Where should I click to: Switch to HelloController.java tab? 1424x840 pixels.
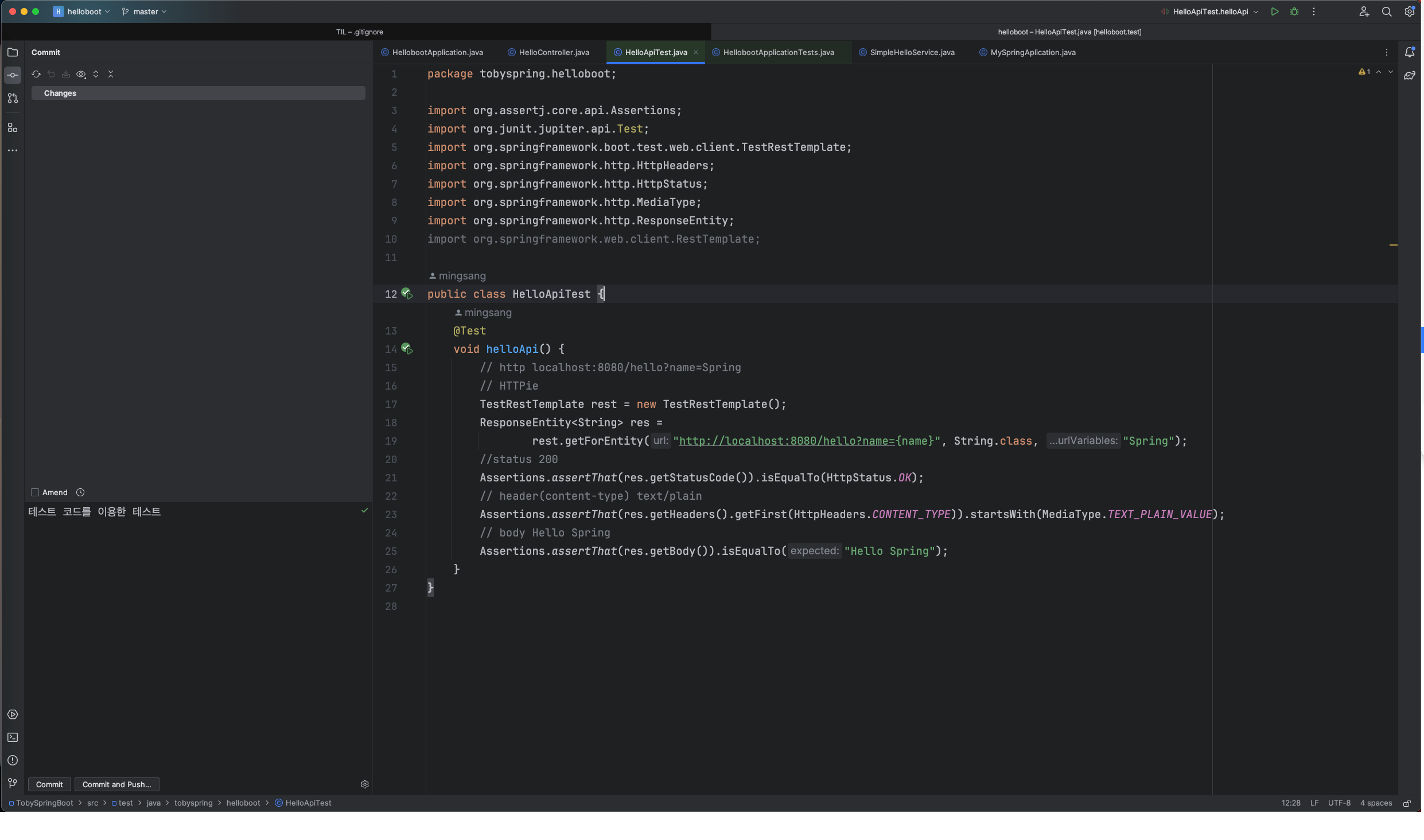[x=548, y=52]
